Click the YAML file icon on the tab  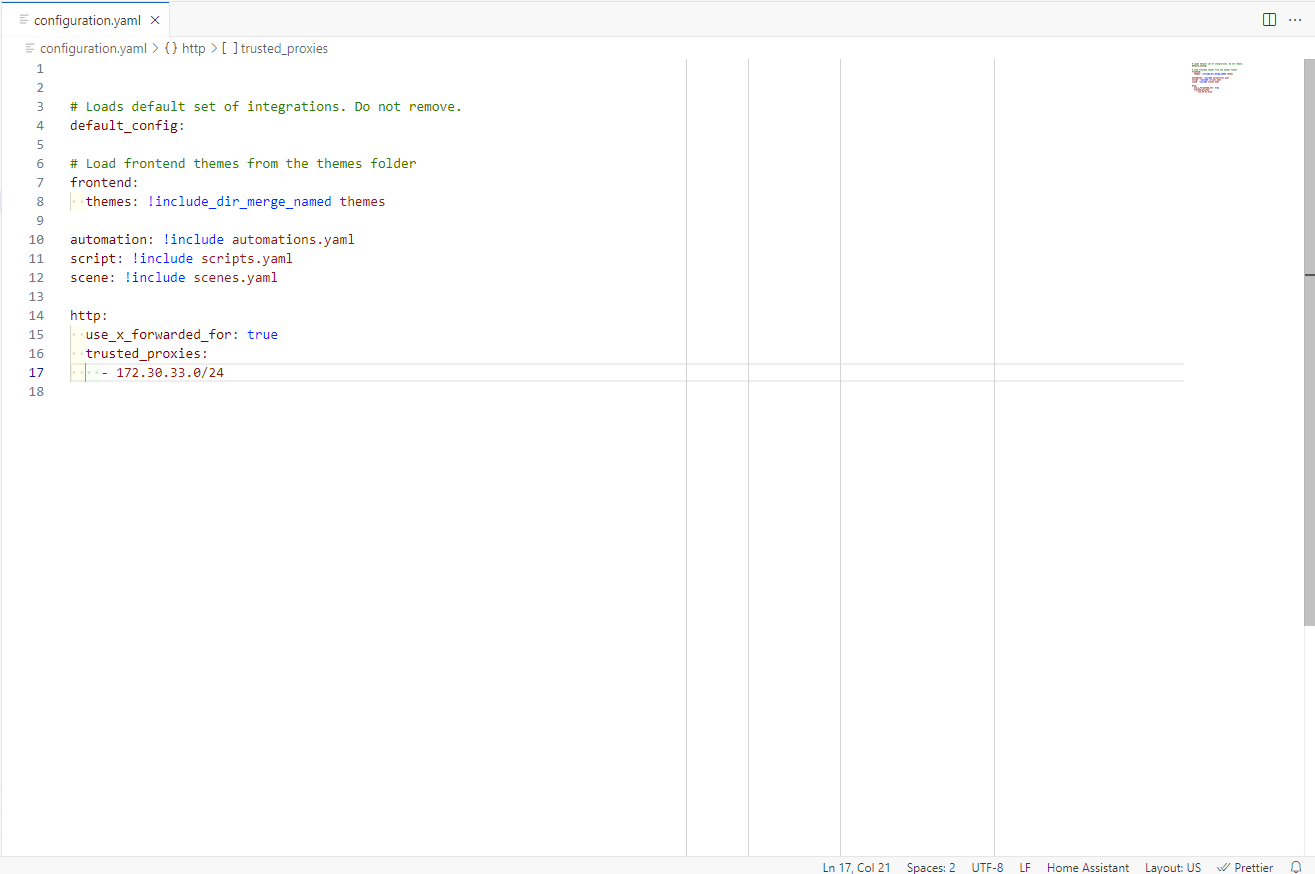[x=22, y=19]
